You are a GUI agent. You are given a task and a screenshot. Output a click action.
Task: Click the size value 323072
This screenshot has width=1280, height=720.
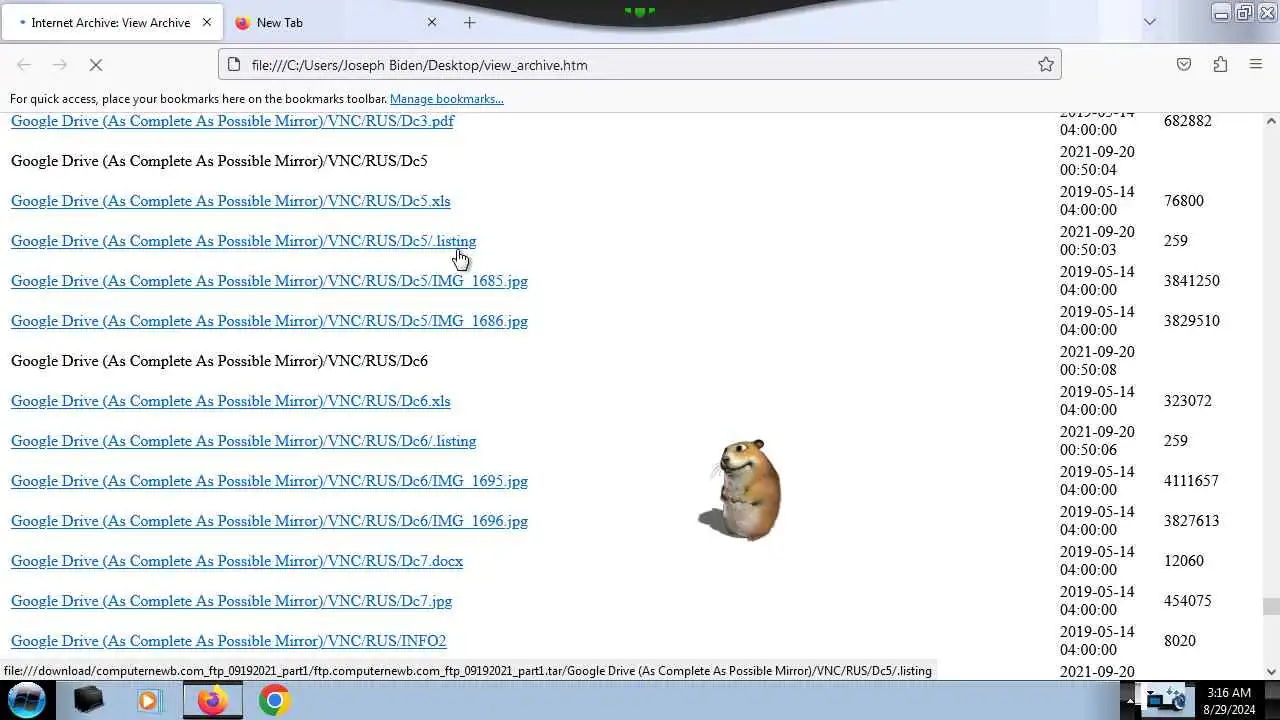pyautogui.click(x=1188, y=401)
